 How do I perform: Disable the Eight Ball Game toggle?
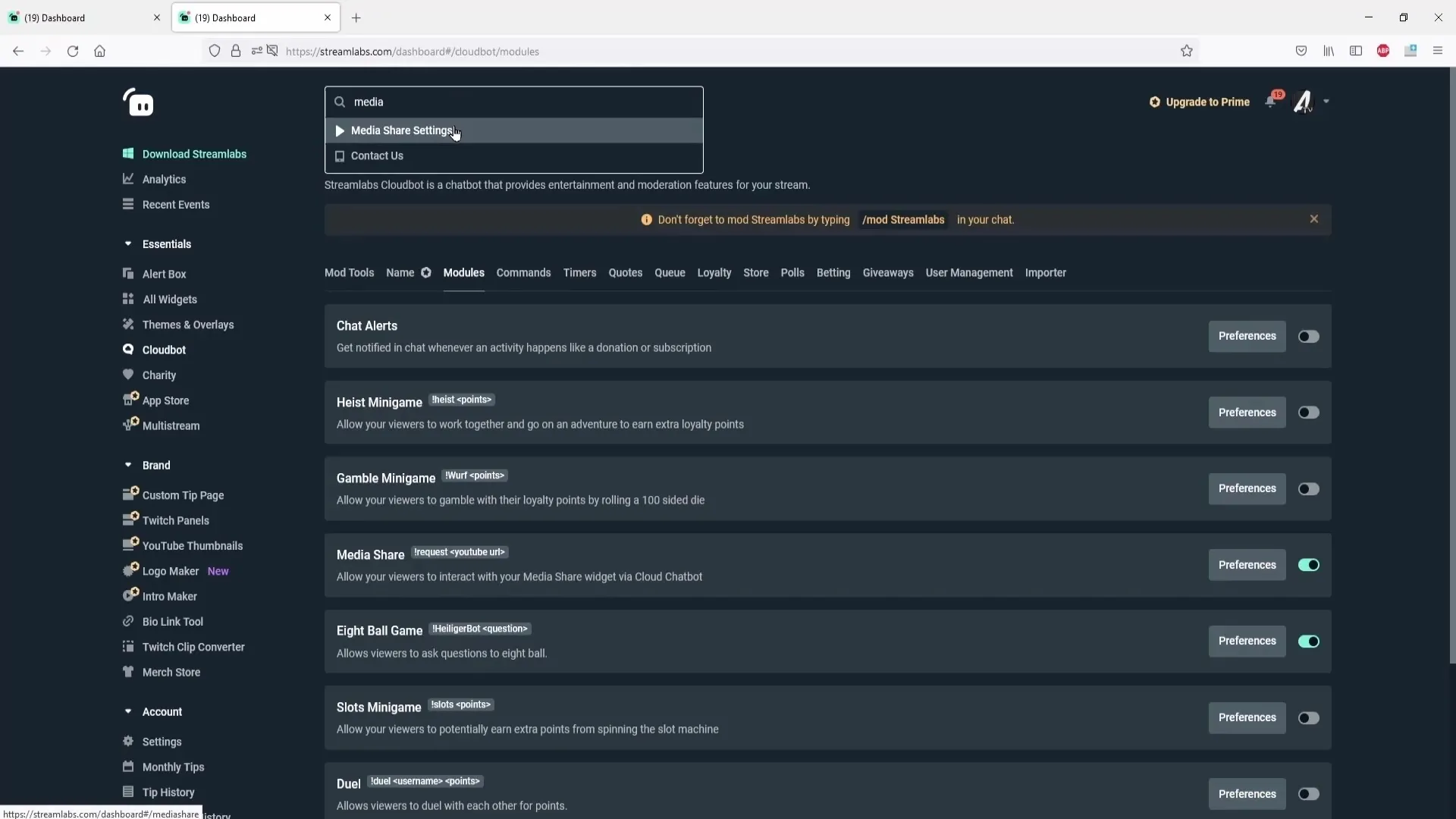(1309, 642)
